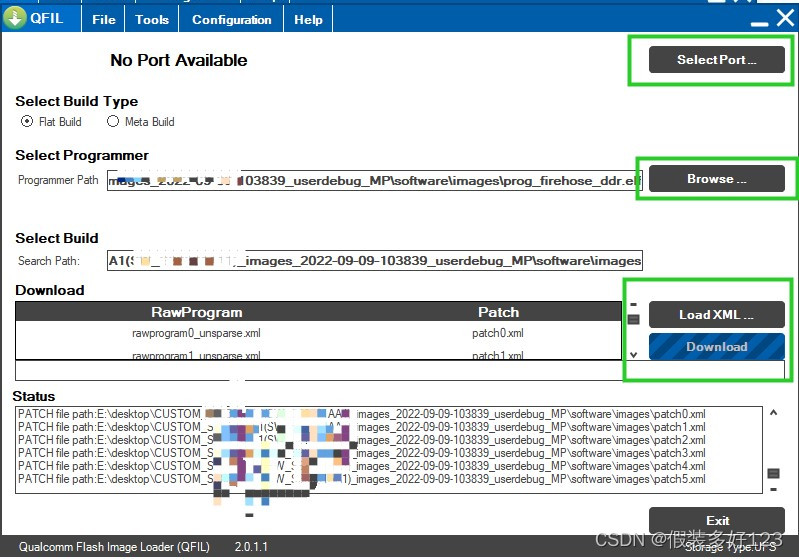
Task: Click into the Search Path field
Action: 375,260
